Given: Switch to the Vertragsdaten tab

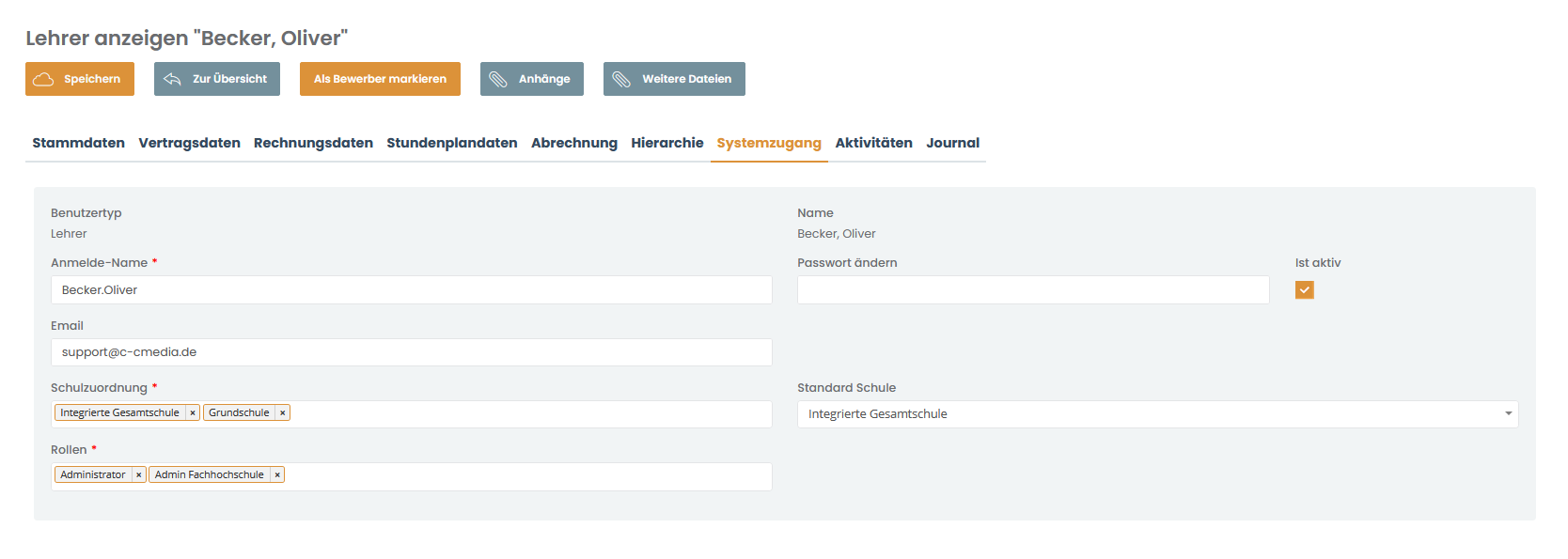Looking at the screenshot, I should [189, 143].
